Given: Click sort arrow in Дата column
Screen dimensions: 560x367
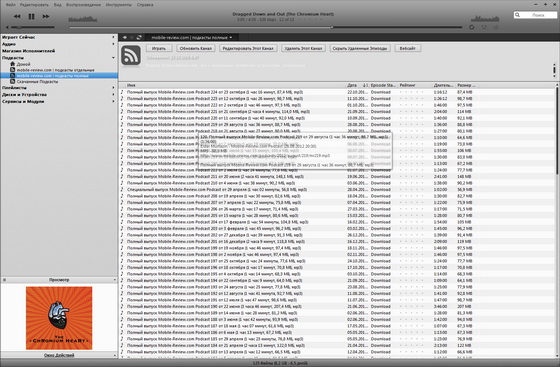Looking at the screenshot, I should click(365, 85).
